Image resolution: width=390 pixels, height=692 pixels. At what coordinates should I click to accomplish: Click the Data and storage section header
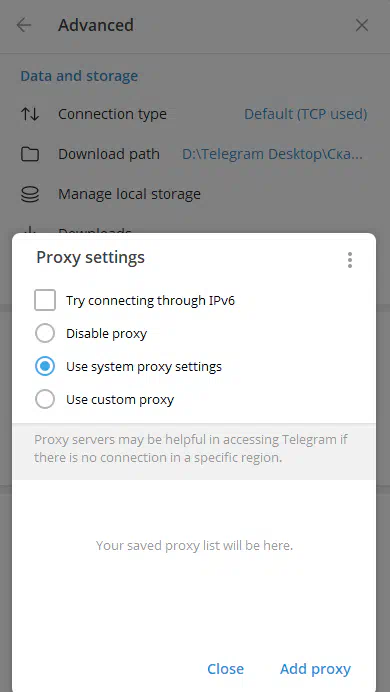tap(79, 76)
